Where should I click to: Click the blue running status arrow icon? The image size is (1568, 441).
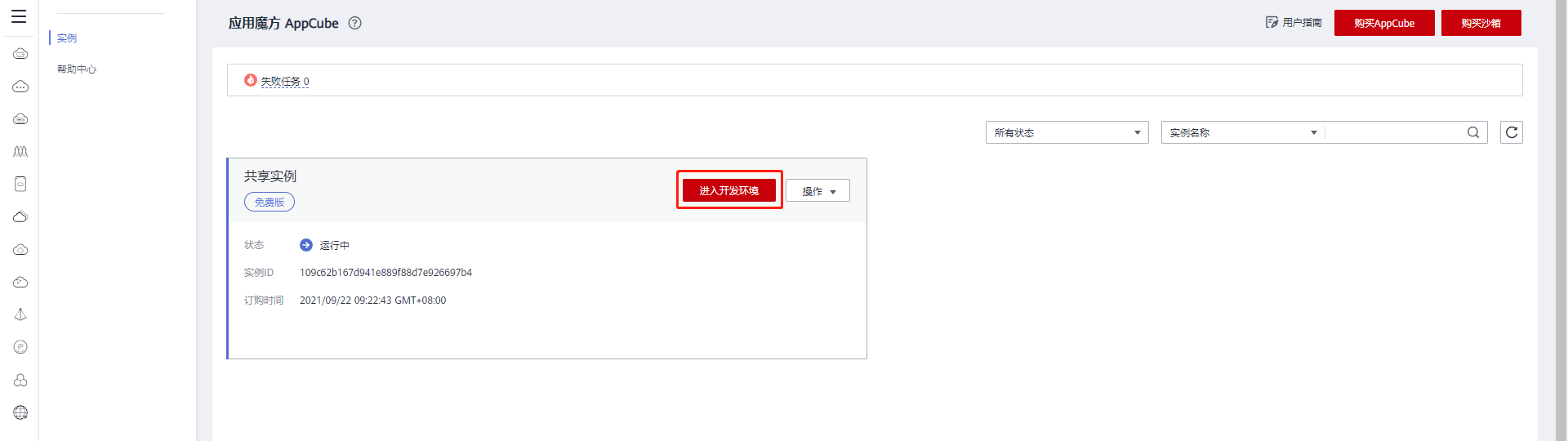306,245
